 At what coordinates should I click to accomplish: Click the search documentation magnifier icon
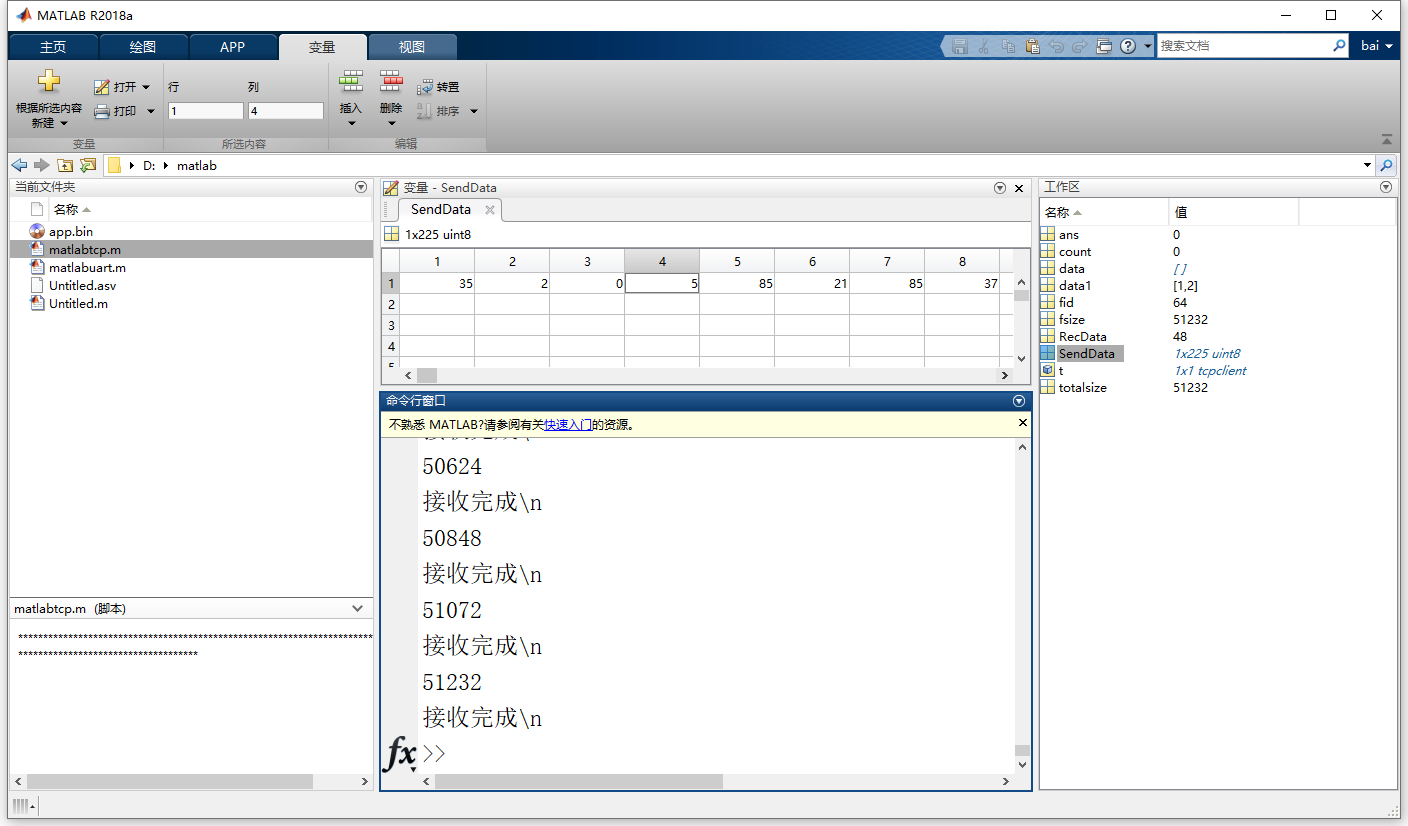1340,46
